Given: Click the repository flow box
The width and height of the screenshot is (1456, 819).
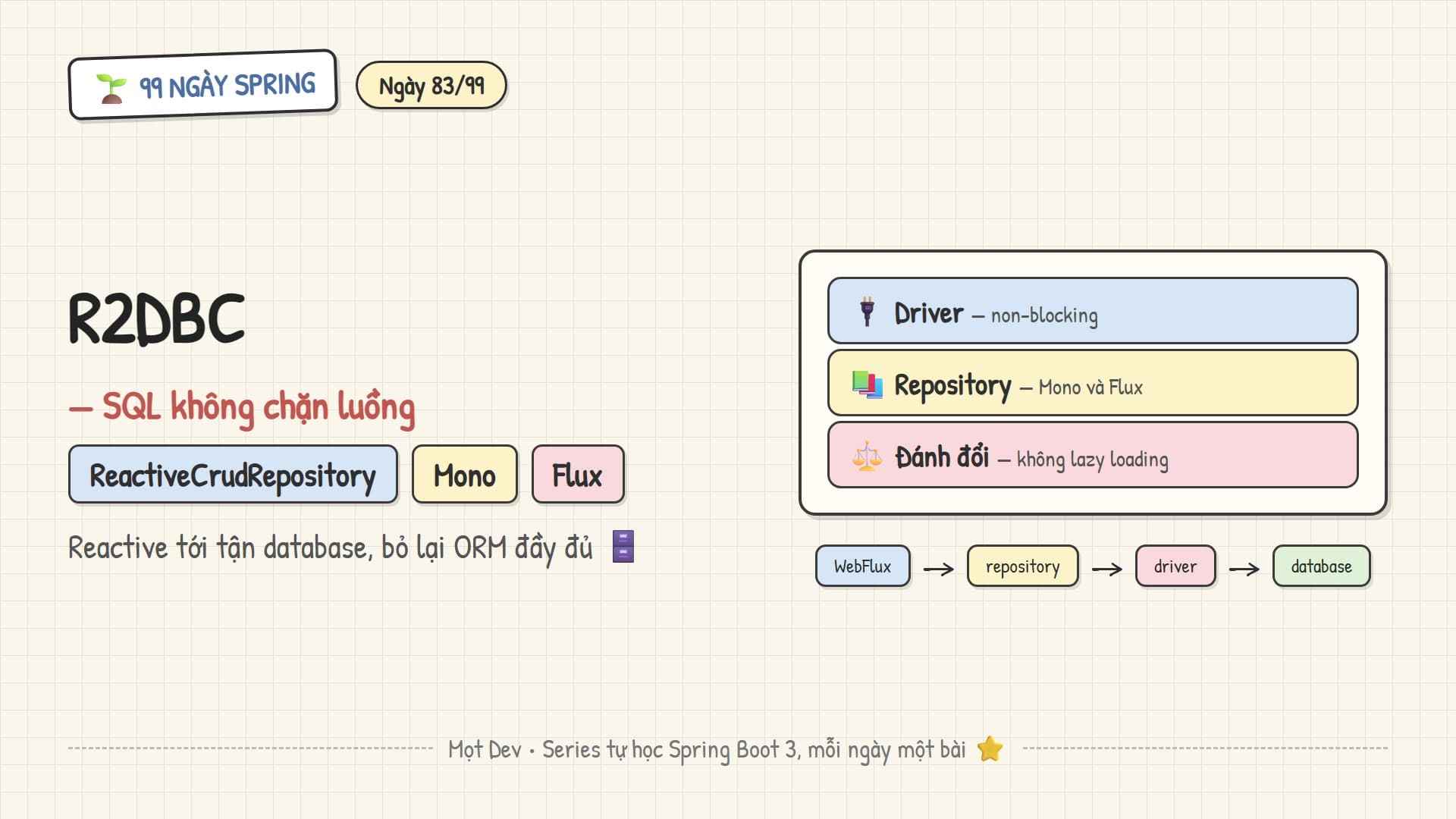Looking at the screenshot, I should [x=1022, y=566].
